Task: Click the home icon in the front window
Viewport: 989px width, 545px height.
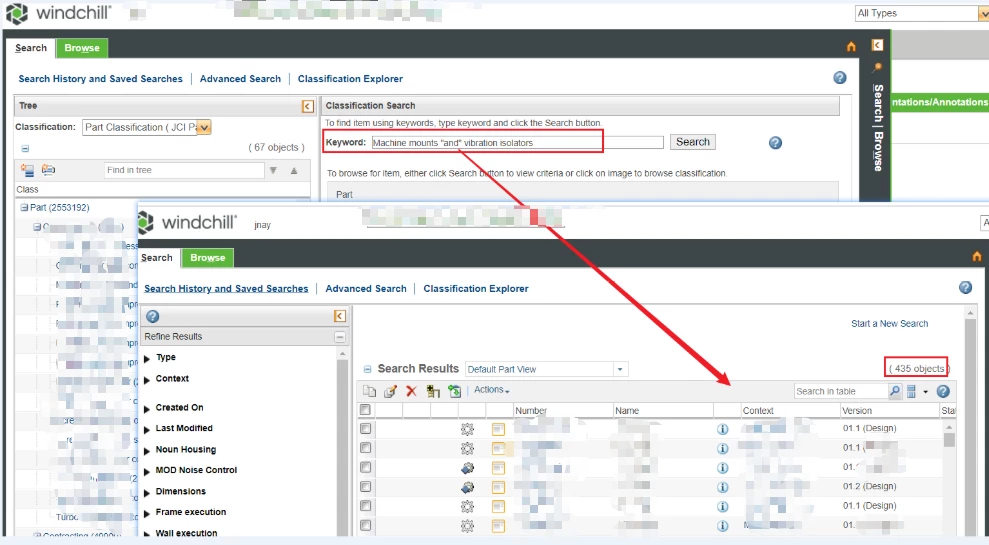Action: click(x=976, y=256)
